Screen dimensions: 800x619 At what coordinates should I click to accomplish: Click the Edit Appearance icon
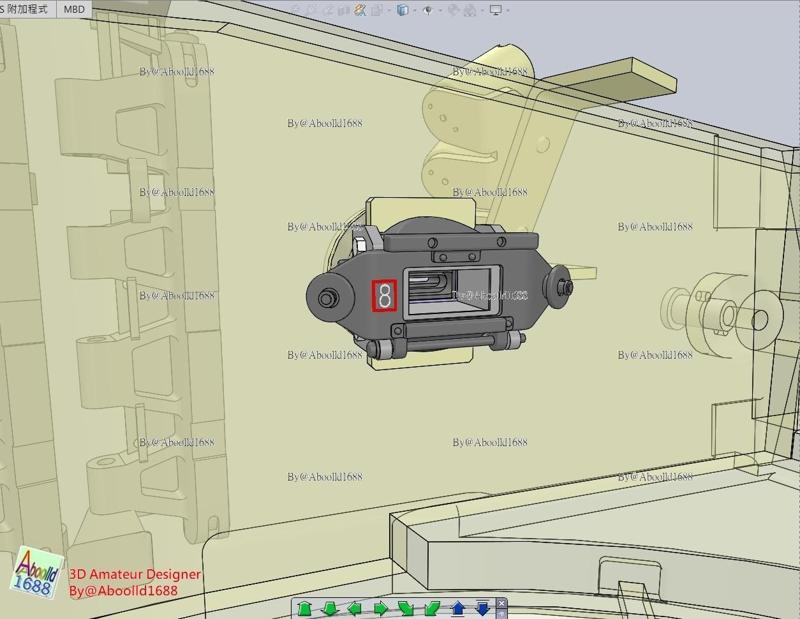click(454, 10)
